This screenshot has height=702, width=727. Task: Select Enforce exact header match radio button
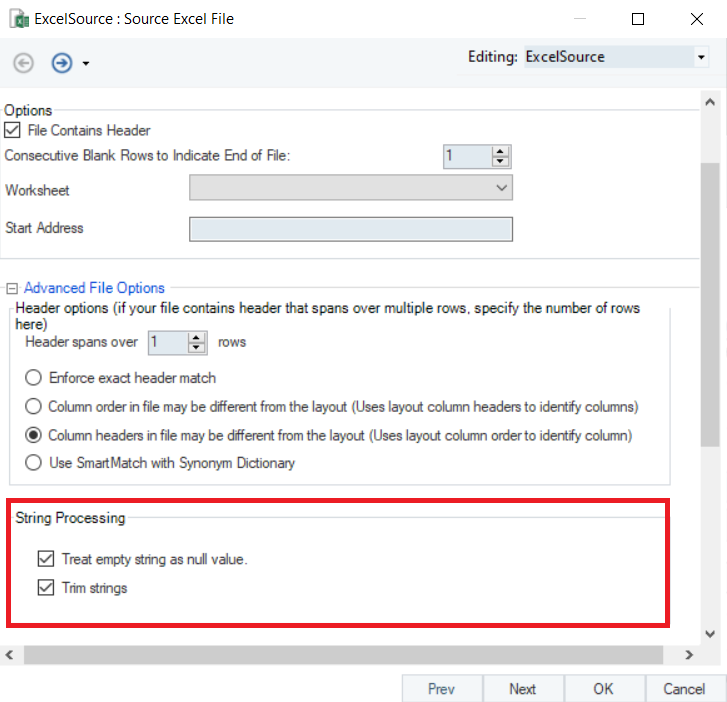(34, 378)
